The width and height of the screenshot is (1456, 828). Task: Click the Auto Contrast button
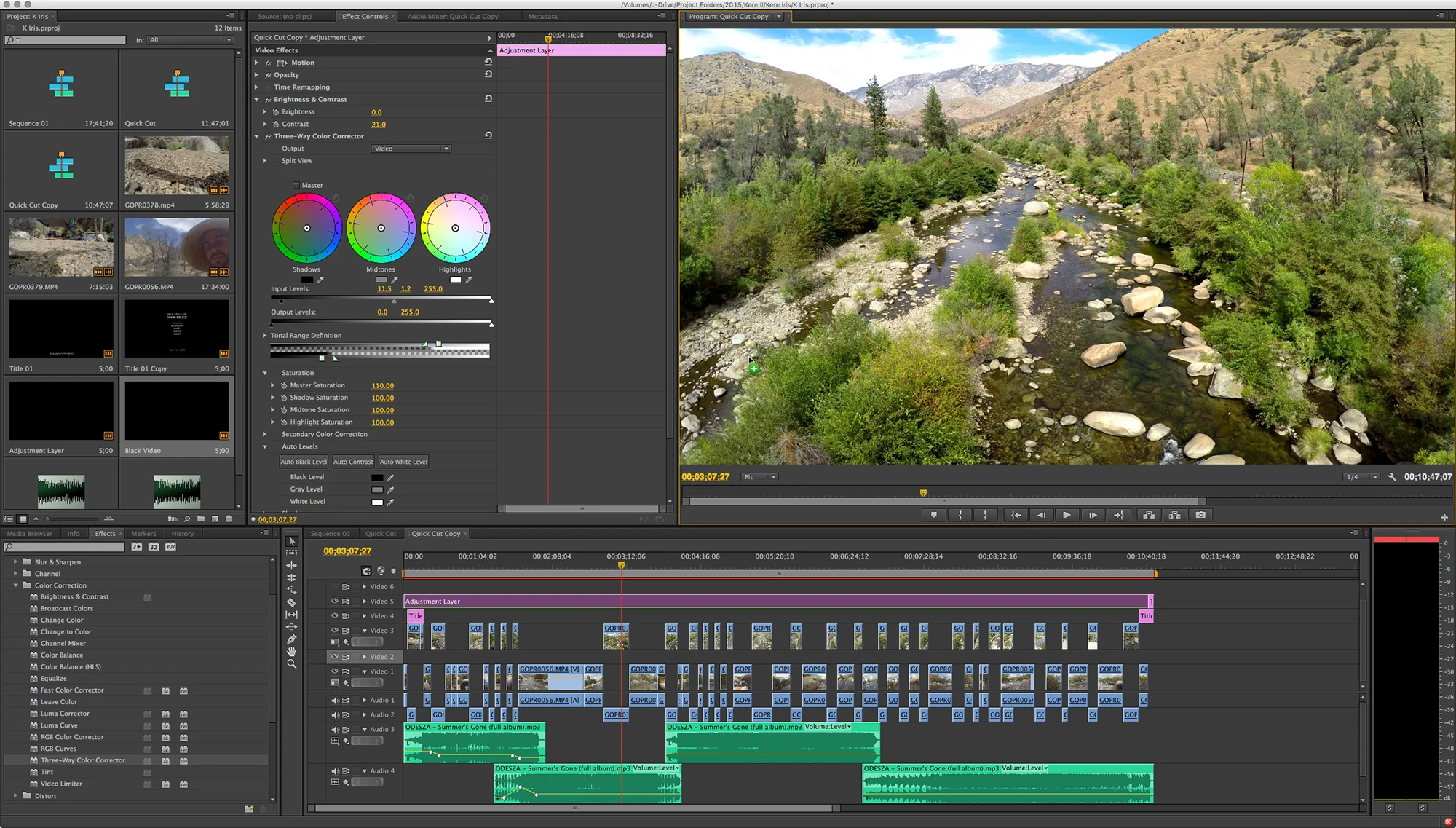pyautogui.click(x=353, y=462)
